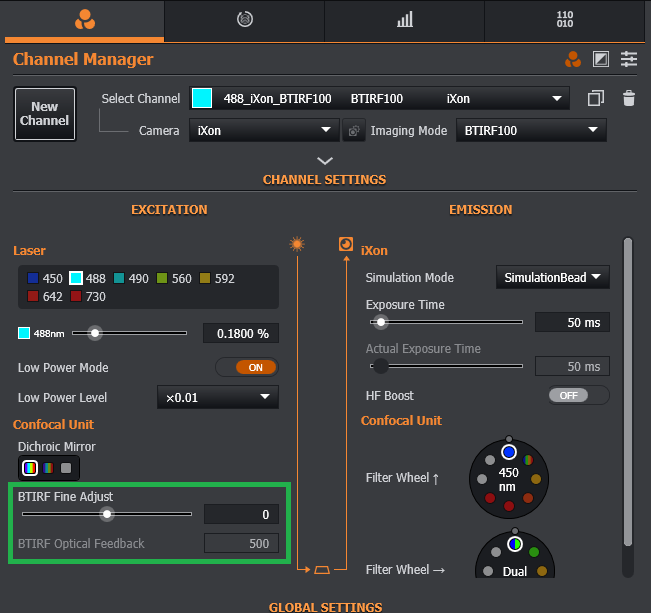Click the contrast square icon in header

pyautogui.click(x=600, y=60)
